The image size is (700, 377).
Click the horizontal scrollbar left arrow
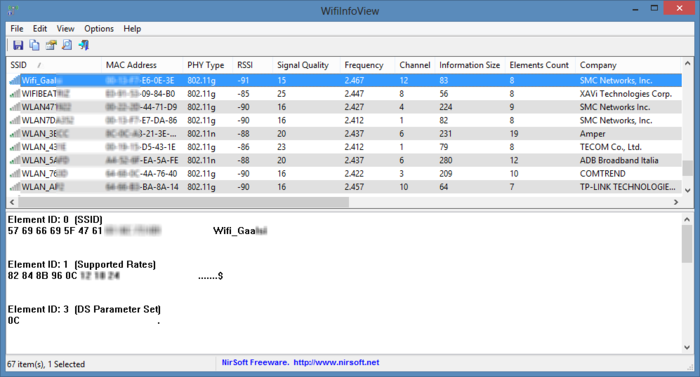12,202
